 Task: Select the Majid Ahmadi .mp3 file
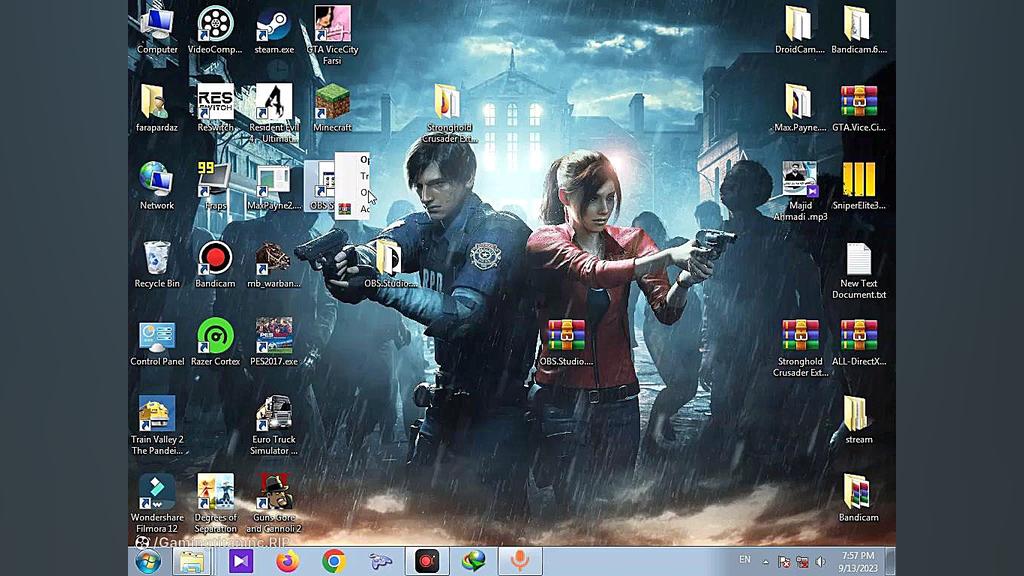800,191
